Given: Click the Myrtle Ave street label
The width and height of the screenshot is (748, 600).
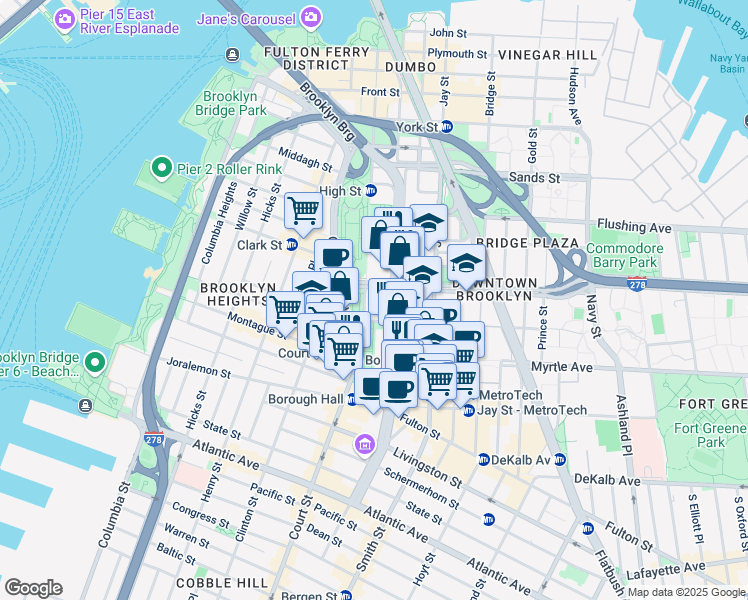Looking at the screenshot, I should 562,367.
